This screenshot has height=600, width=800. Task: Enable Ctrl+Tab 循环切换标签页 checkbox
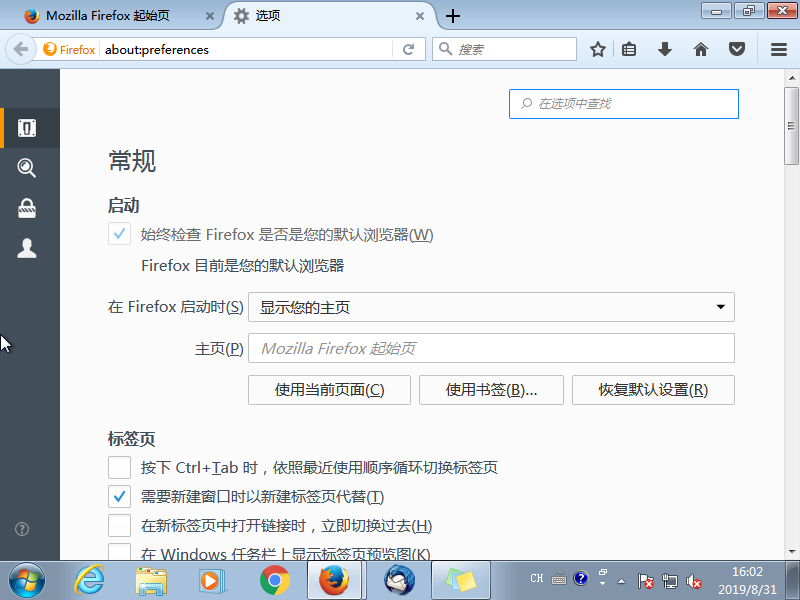[x=119, y=467]
